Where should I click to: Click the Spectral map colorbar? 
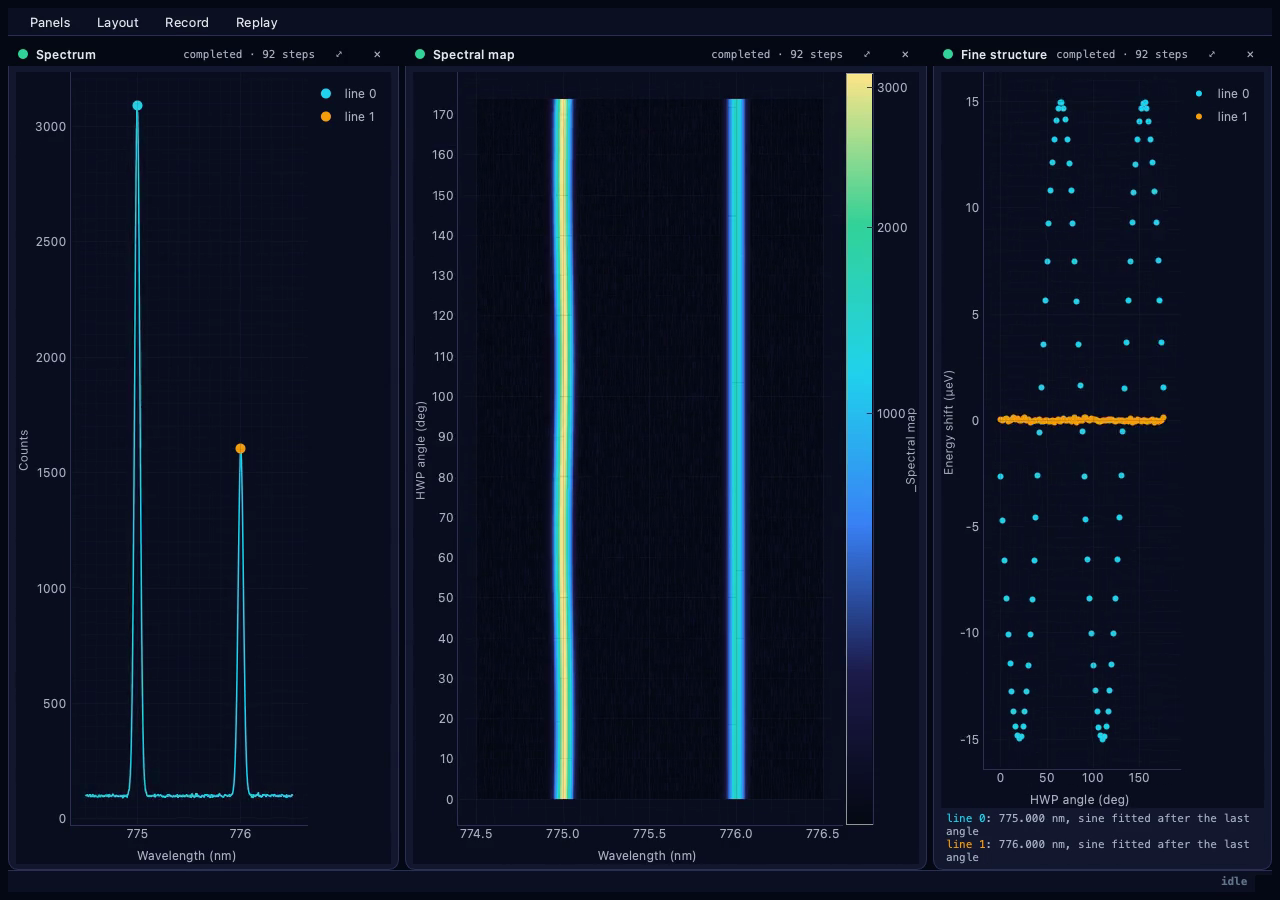click(x=859, y=448)
